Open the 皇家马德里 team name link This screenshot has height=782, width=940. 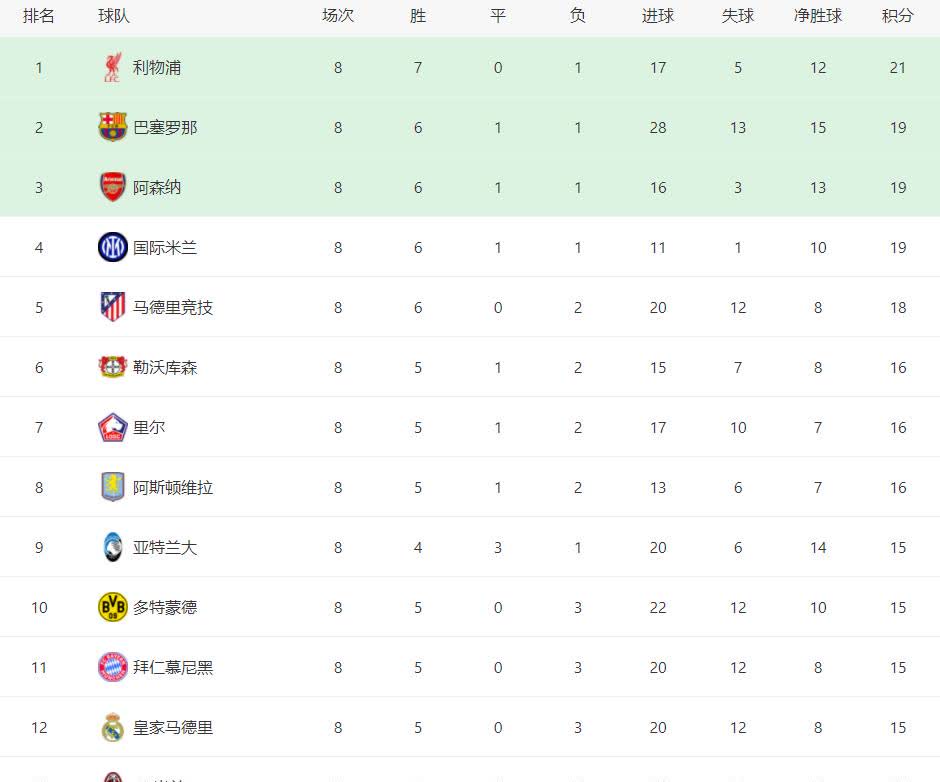(x=173, y=728)
